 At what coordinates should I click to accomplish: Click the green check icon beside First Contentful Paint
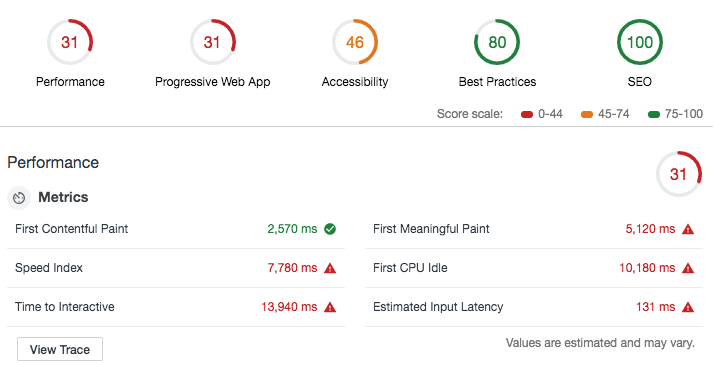330,229
